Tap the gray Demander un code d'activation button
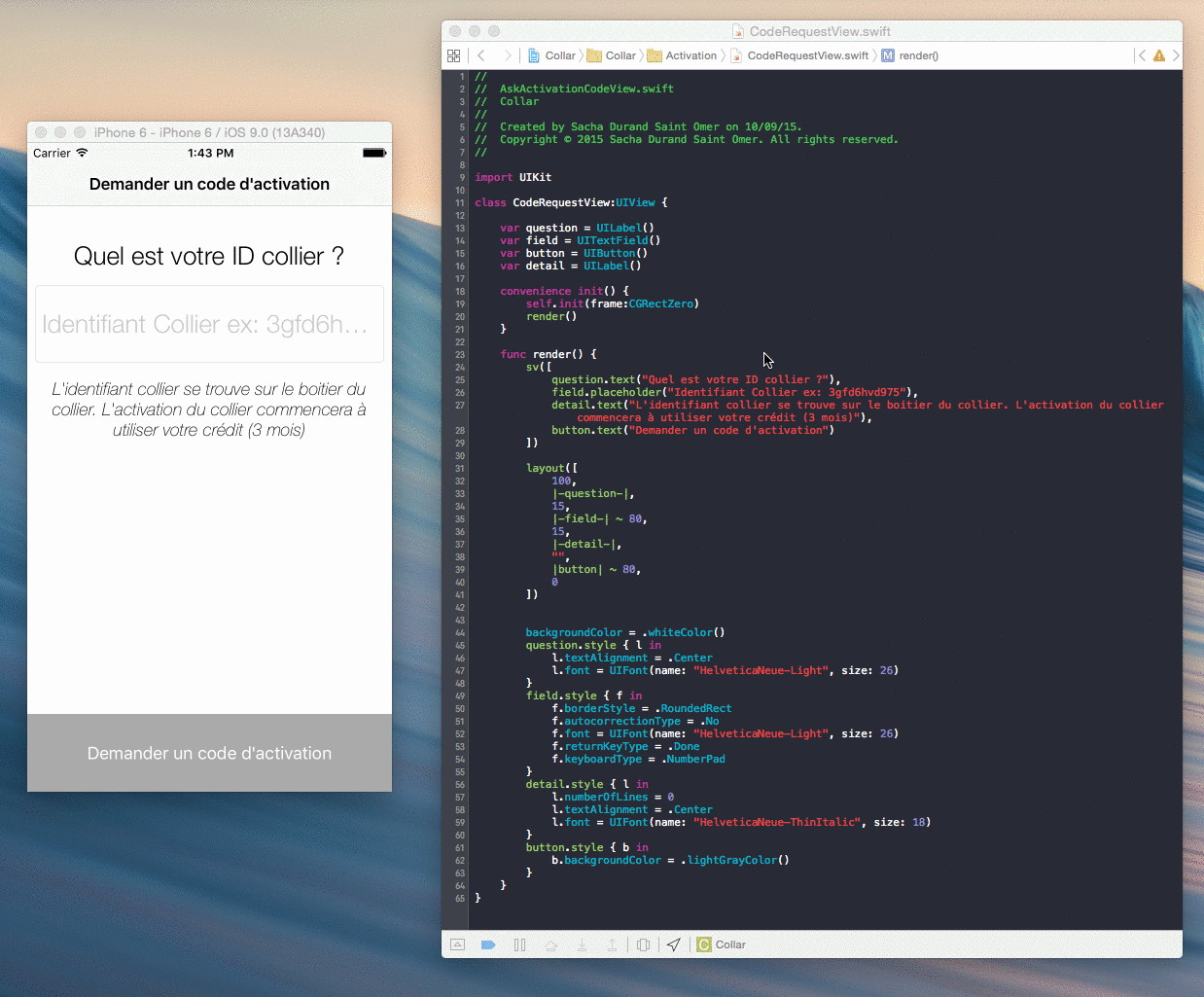This screenshot has height=997, width=1204. pos(209,753)
